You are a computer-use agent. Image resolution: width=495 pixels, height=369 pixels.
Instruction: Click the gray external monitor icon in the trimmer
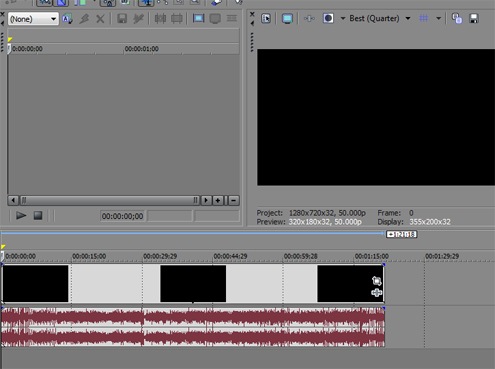[215, 18]
